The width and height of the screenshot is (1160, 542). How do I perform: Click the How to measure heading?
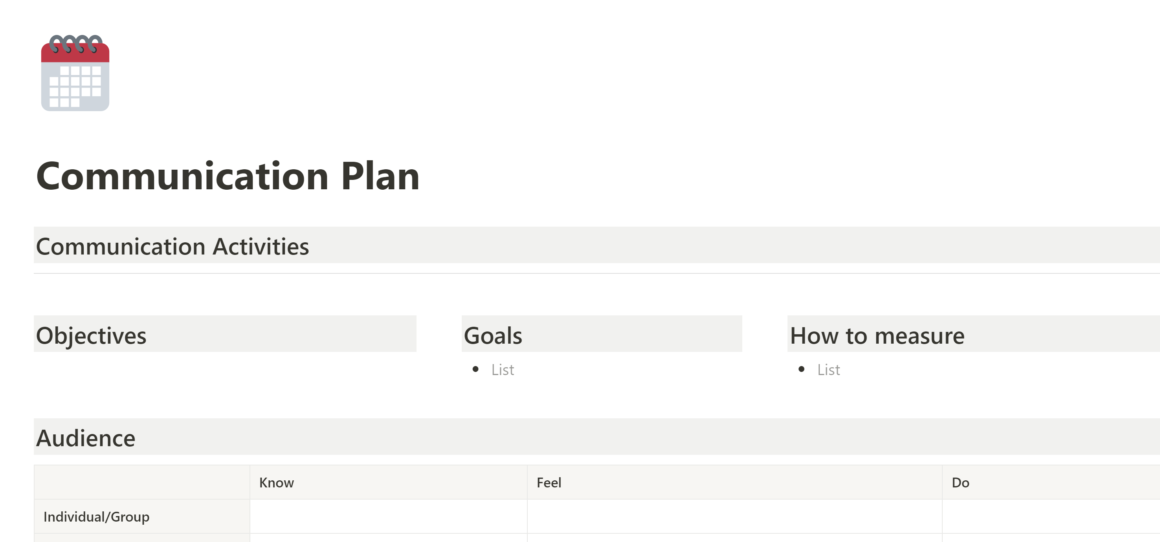(877, 336)
